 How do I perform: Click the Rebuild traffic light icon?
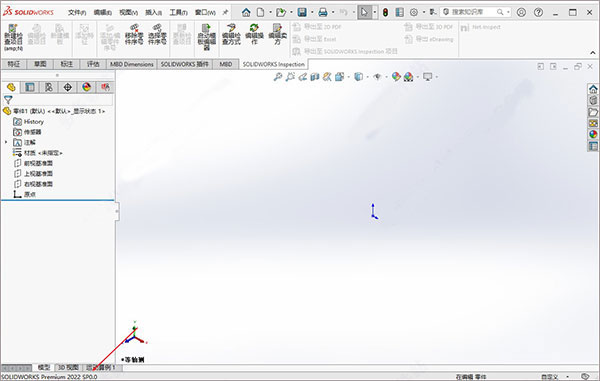(385, 13)
